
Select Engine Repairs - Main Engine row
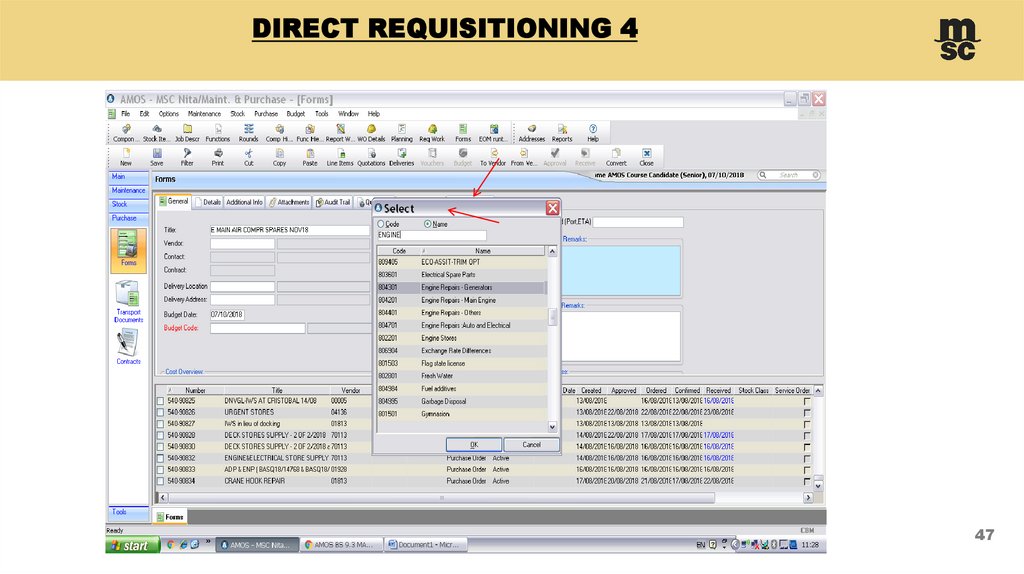click(x=462, y=300)
